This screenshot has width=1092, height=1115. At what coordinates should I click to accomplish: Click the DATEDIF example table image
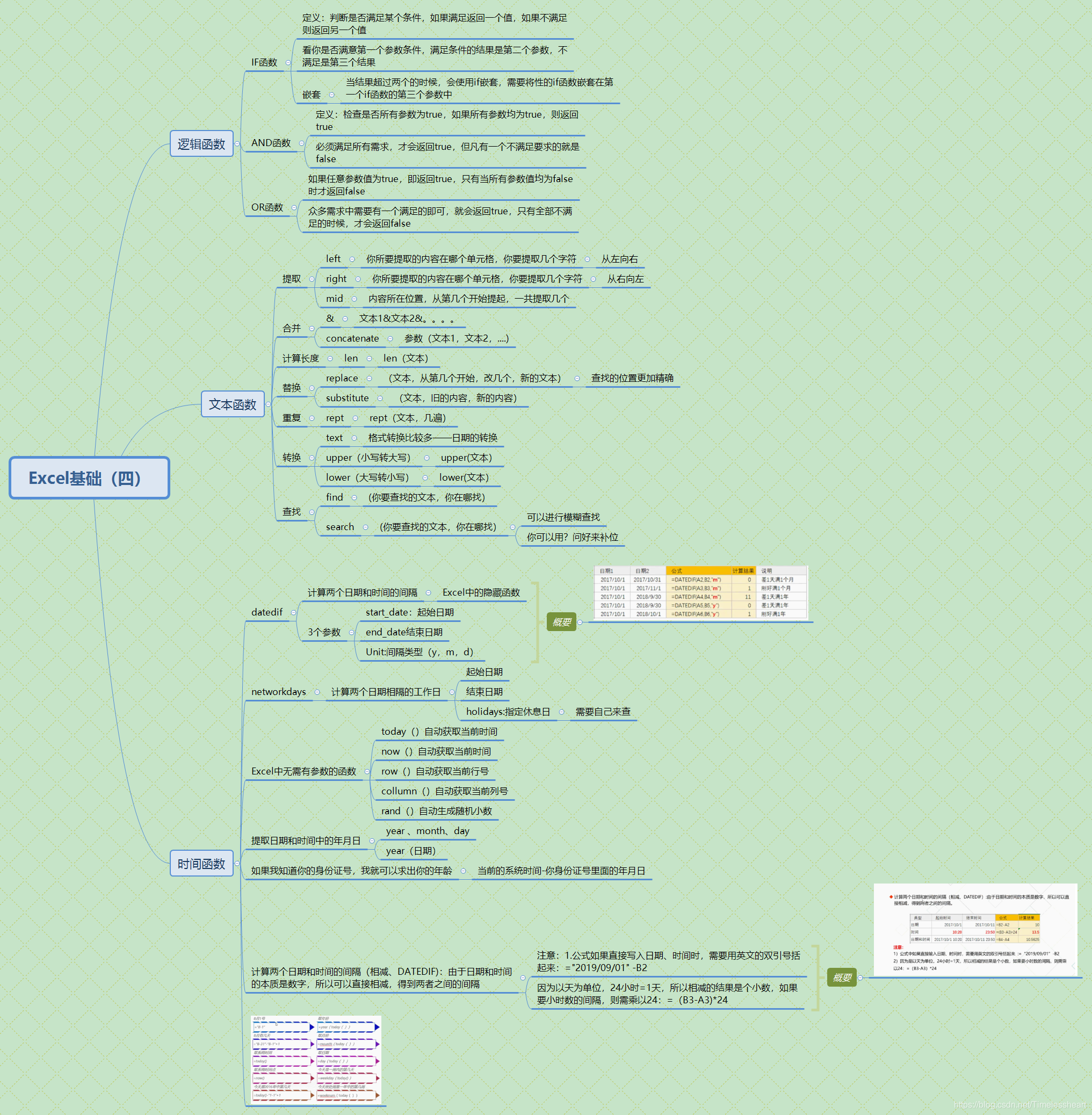tap(700, 592)
